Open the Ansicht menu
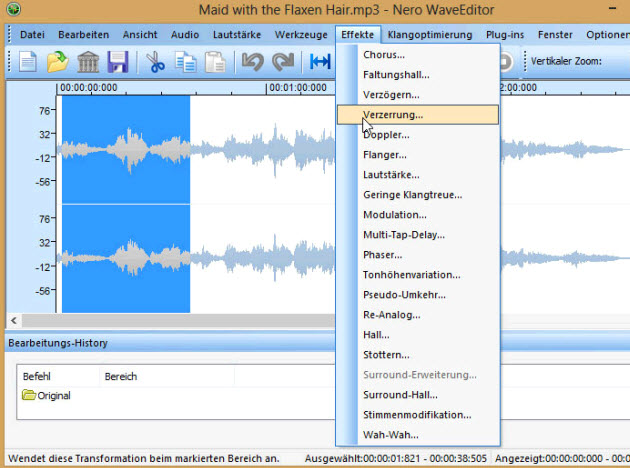630x468 pixels. click(x=140, y=35)
